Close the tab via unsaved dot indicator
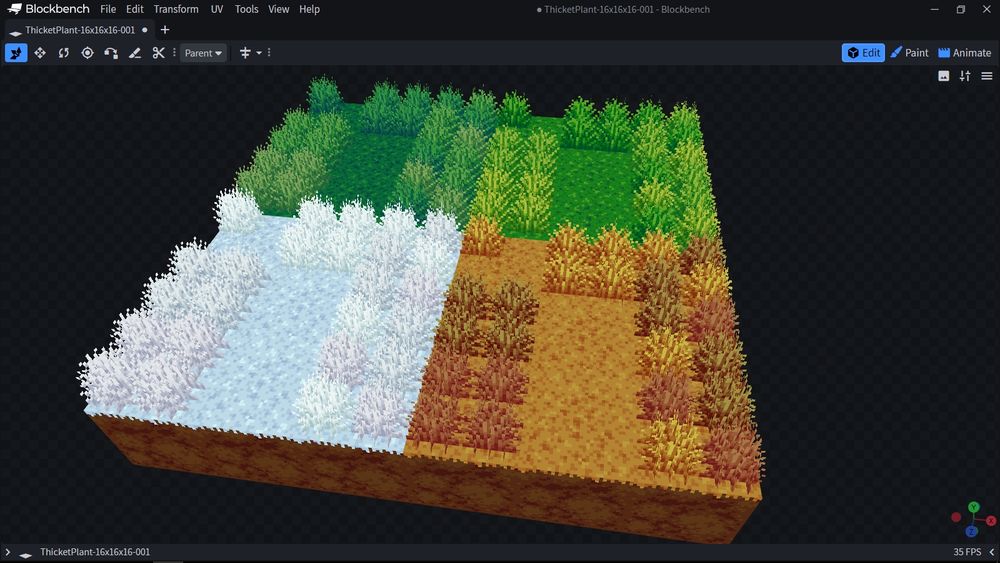Image resolution: width=1000 pixels, height=563 pixels. tap(145, 30)
